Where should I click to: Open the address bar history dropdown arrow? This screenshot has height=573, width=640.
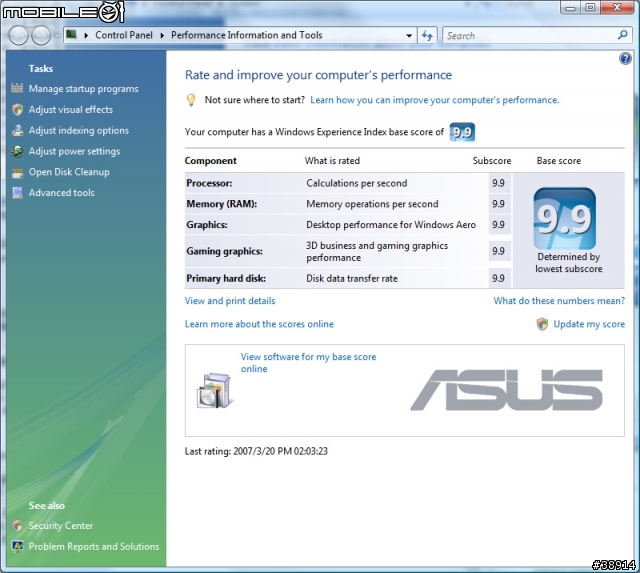[409, 35]
